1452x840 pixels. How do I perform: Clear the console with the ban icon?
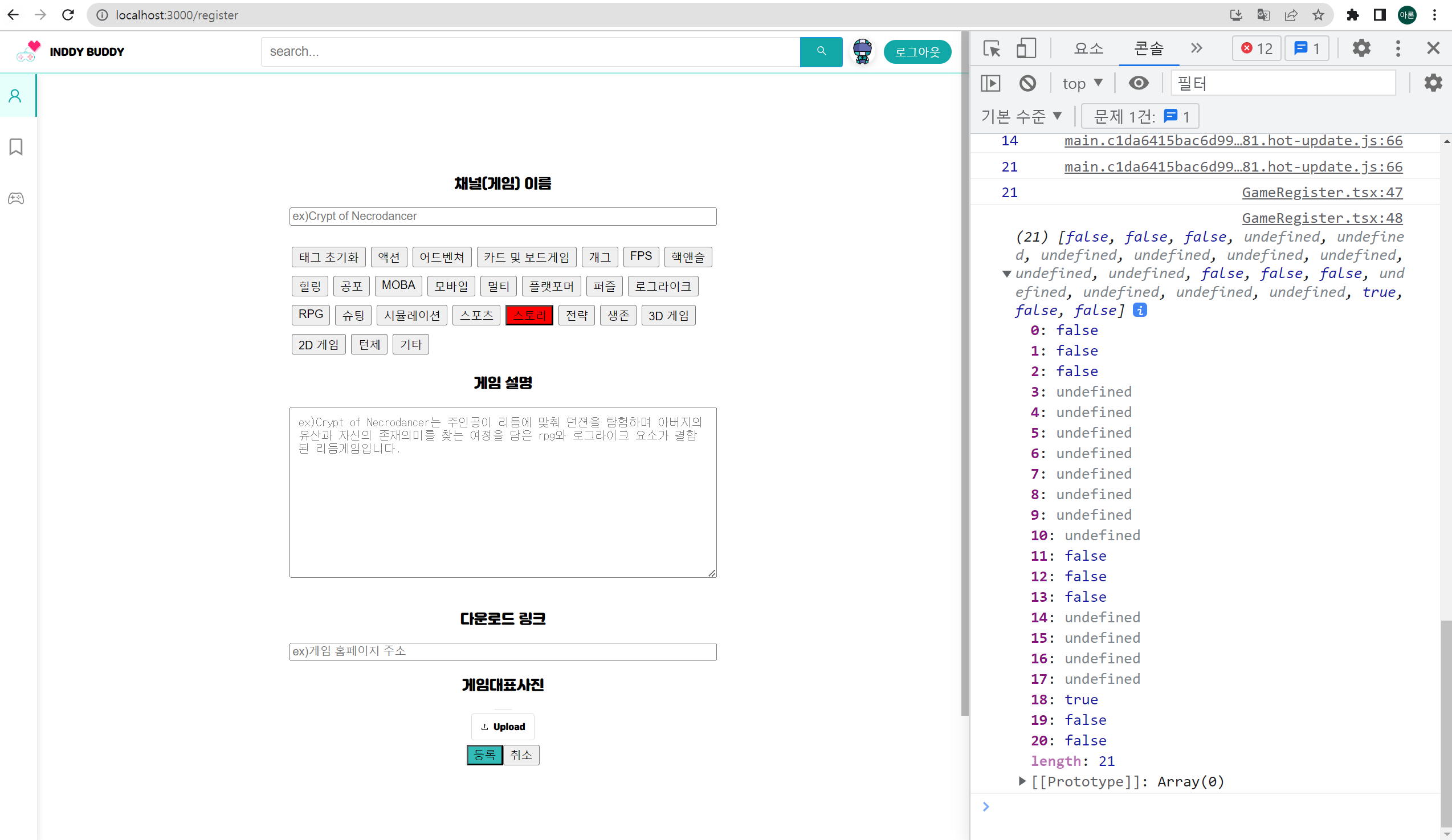1027,84
